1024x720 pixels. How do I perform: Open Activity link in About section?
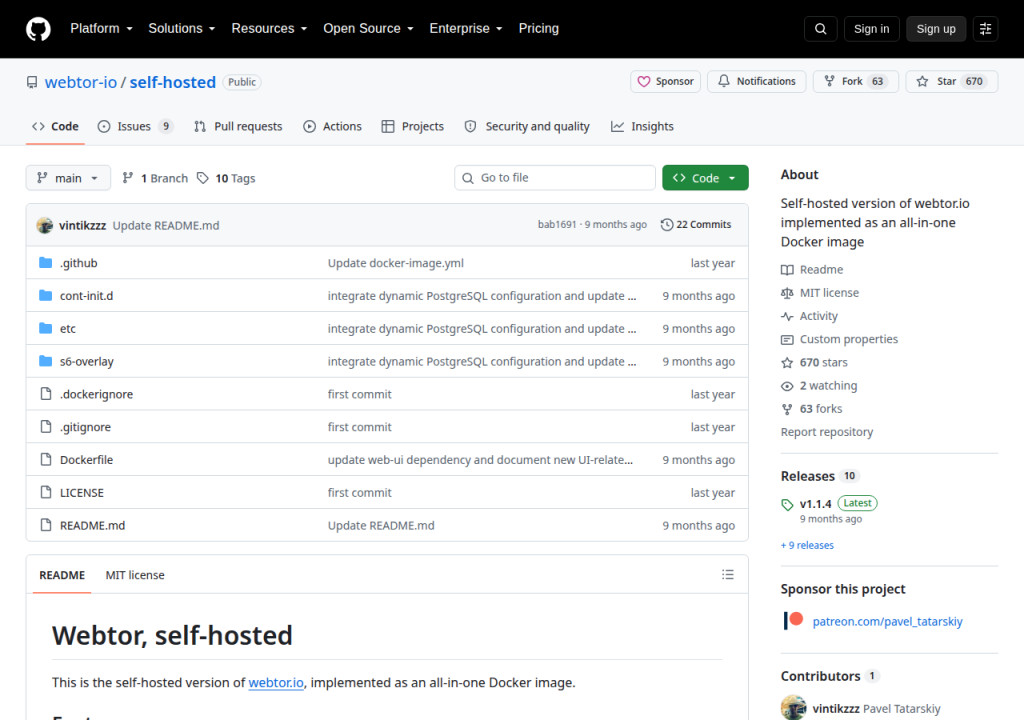click(x=809, y=316)
